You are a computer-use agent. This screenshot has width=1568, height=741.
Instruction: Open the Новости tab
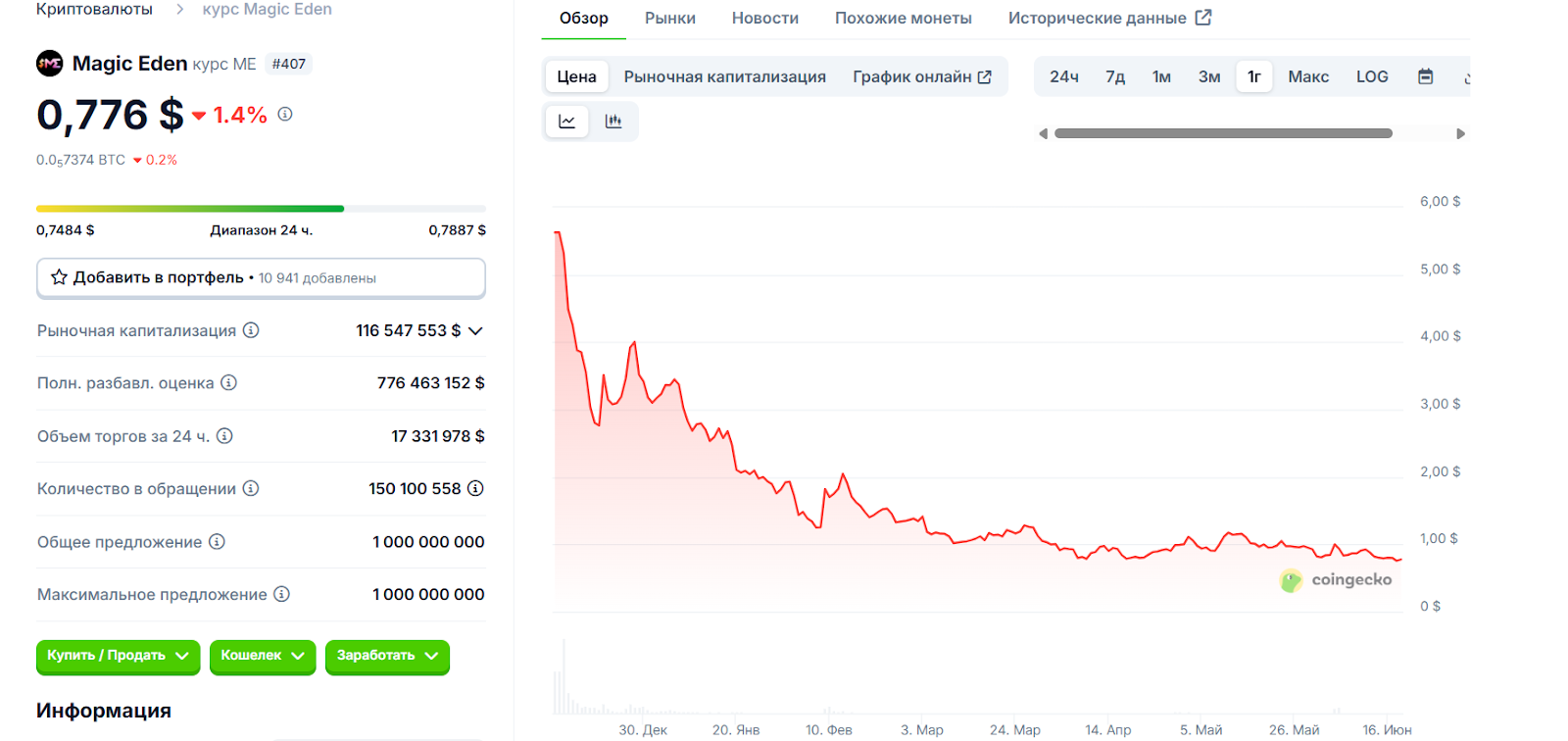(764, 18)
